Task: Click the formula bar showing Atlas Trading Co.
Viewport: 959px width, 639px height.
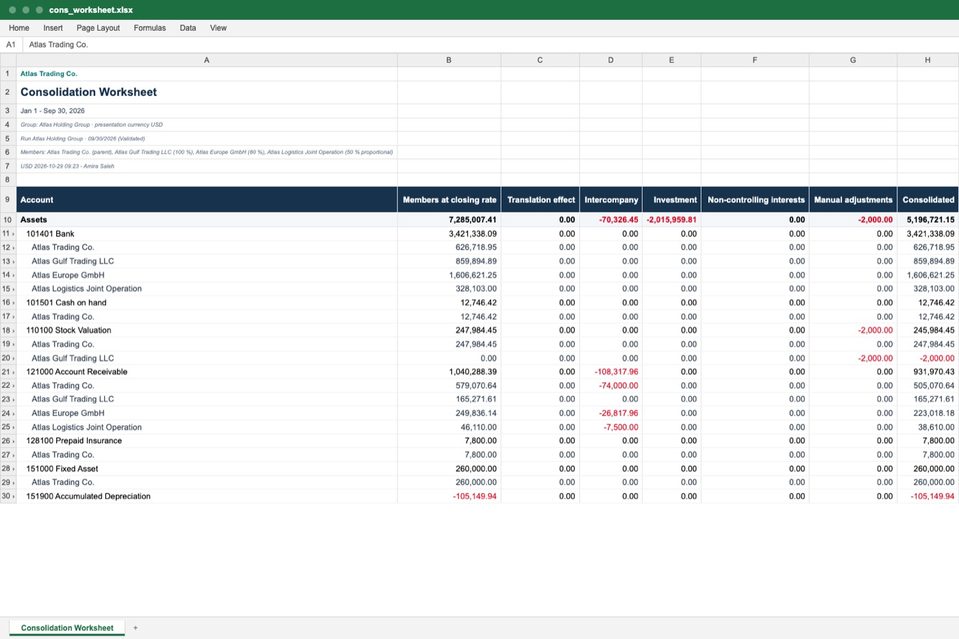Action: click(491, 45)
